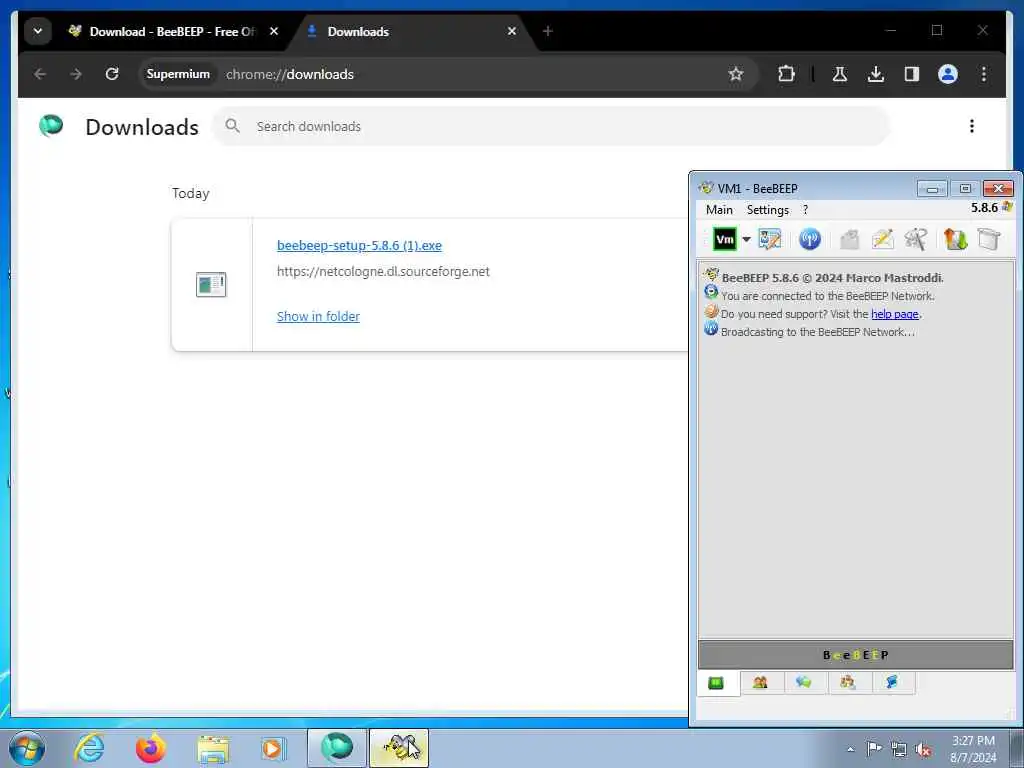Screen dimensions: 1024x768
Task: Click Show in folder for the downloaded file
Action: point(318,316)
